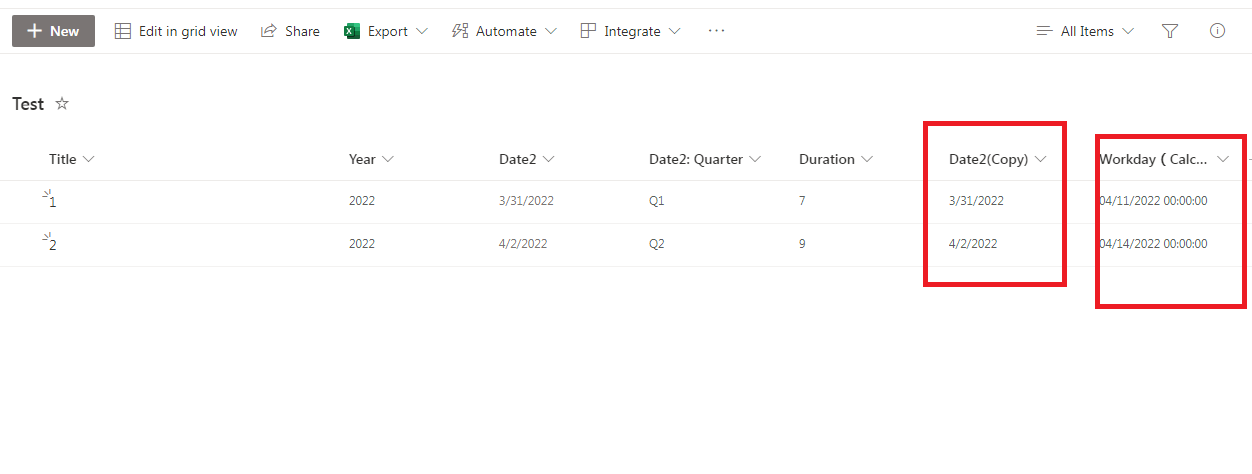The width and height of the screenshot is (1252, 474).
Task: Open list item titled 2
Action: pos(53,245)
